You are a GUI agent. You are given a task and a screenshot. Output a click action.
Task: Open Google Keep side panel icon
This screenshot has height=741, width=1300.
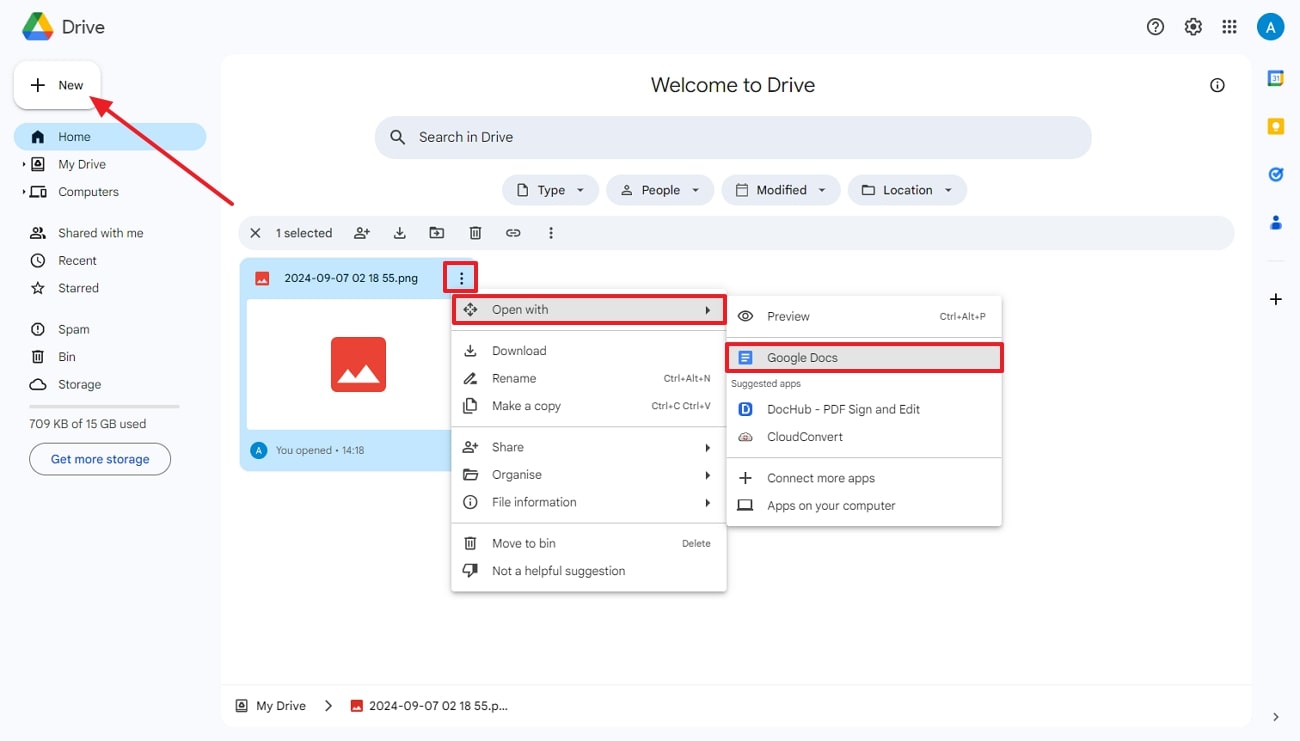[x=1276, y=126]
